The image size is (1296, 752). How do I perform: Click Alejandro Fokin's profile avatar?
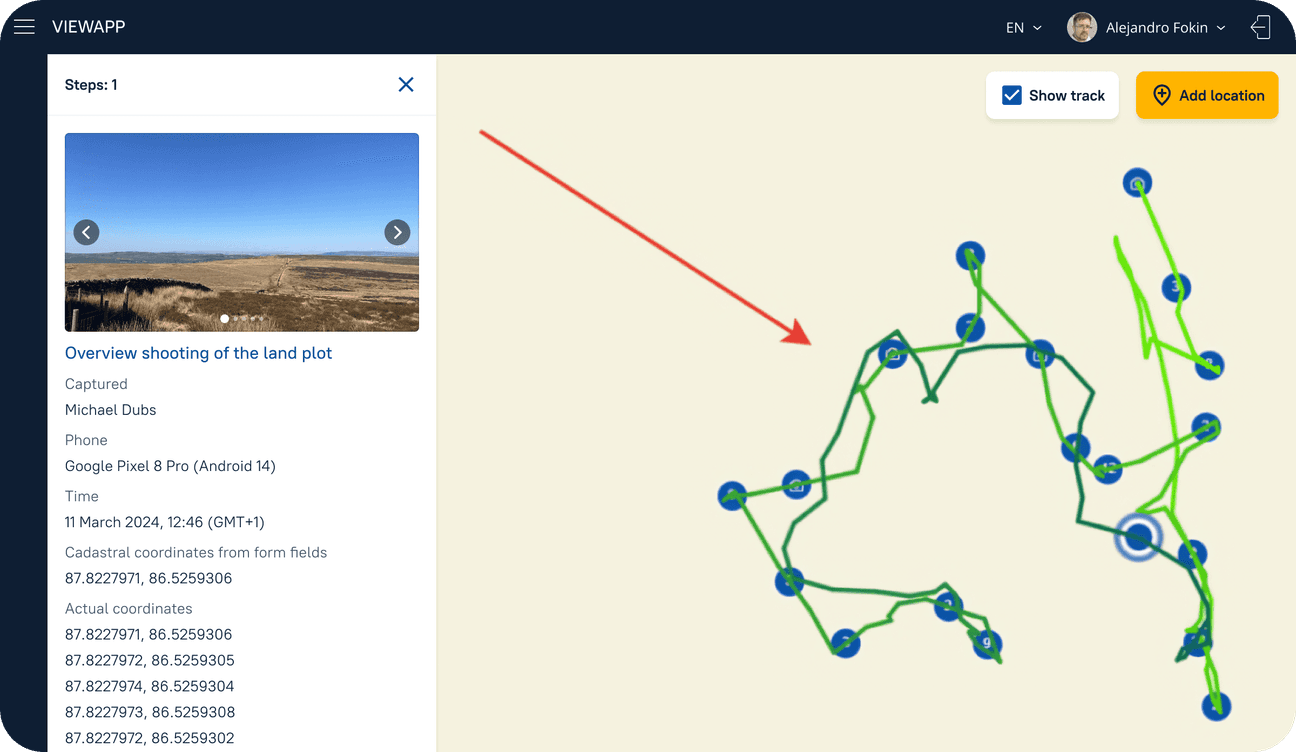point(1082,28)
